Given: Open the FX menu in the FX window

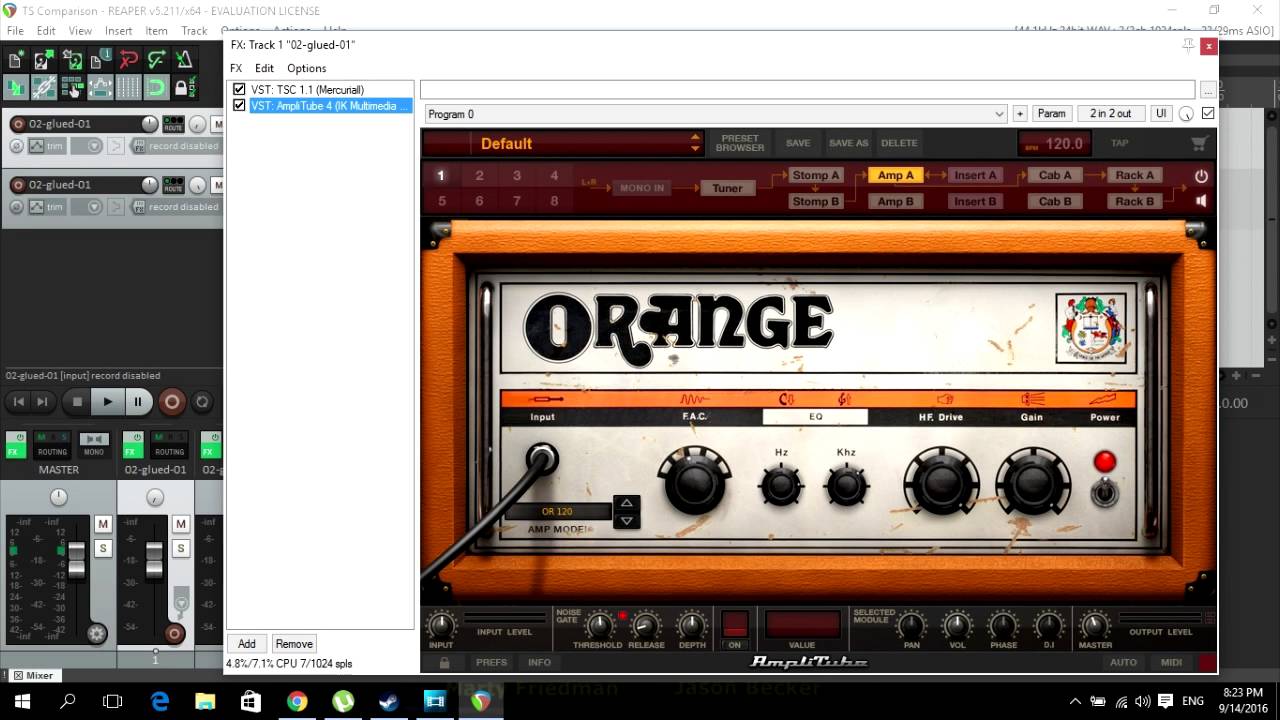Looking at the screenshot, I should click(x=236, y=68).
